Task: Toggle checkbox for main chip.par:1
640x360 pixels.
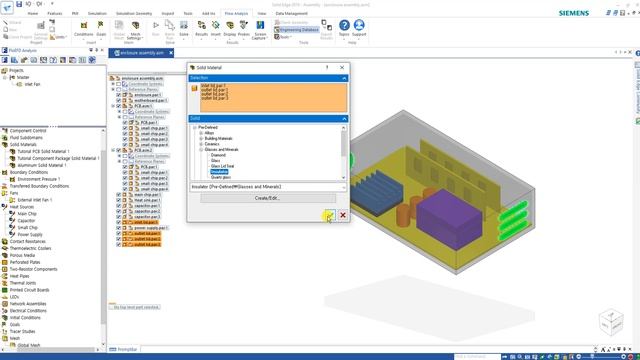Action: pos(119,195)
